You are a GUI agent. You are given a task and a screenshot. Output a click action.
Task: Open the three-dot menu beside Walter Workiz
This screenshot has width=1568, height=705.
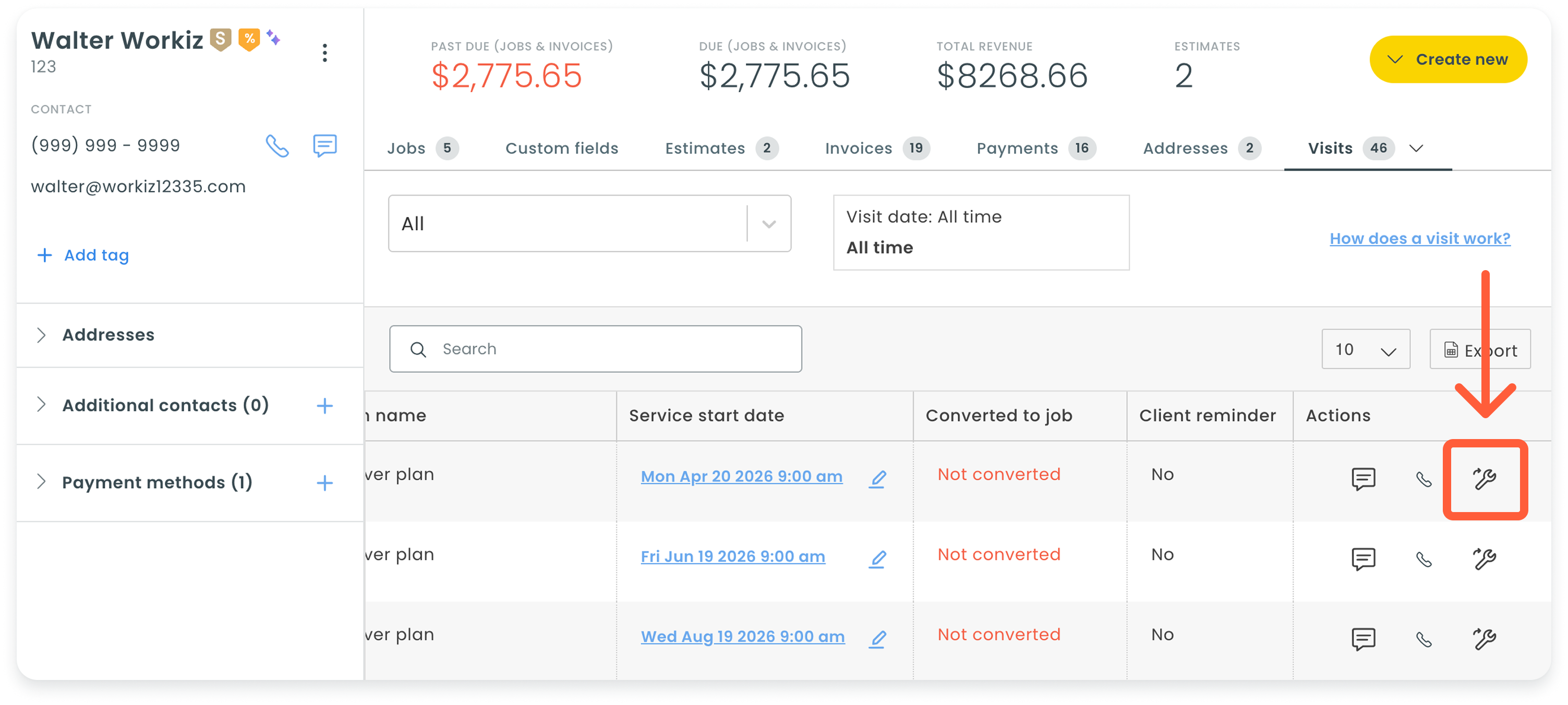tap(325, 53)
